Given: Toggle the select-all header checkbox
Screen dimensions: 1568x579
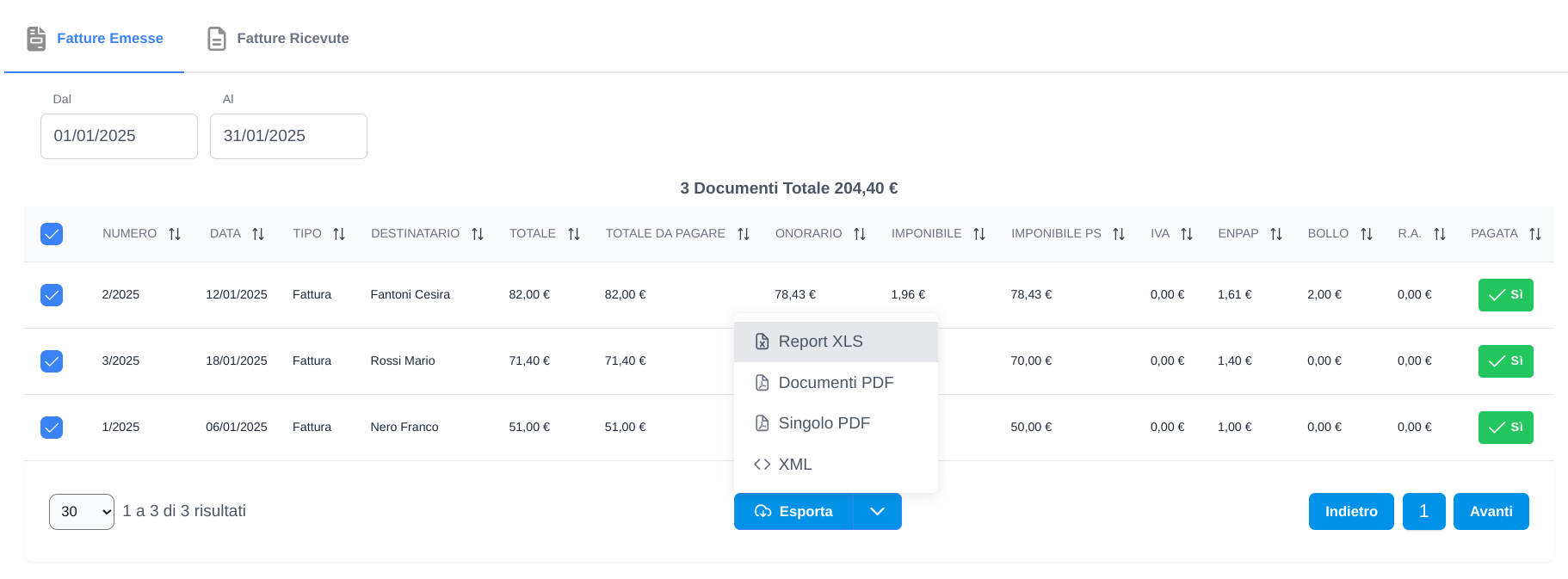Looking at the screenshot, I should (52, 234).
